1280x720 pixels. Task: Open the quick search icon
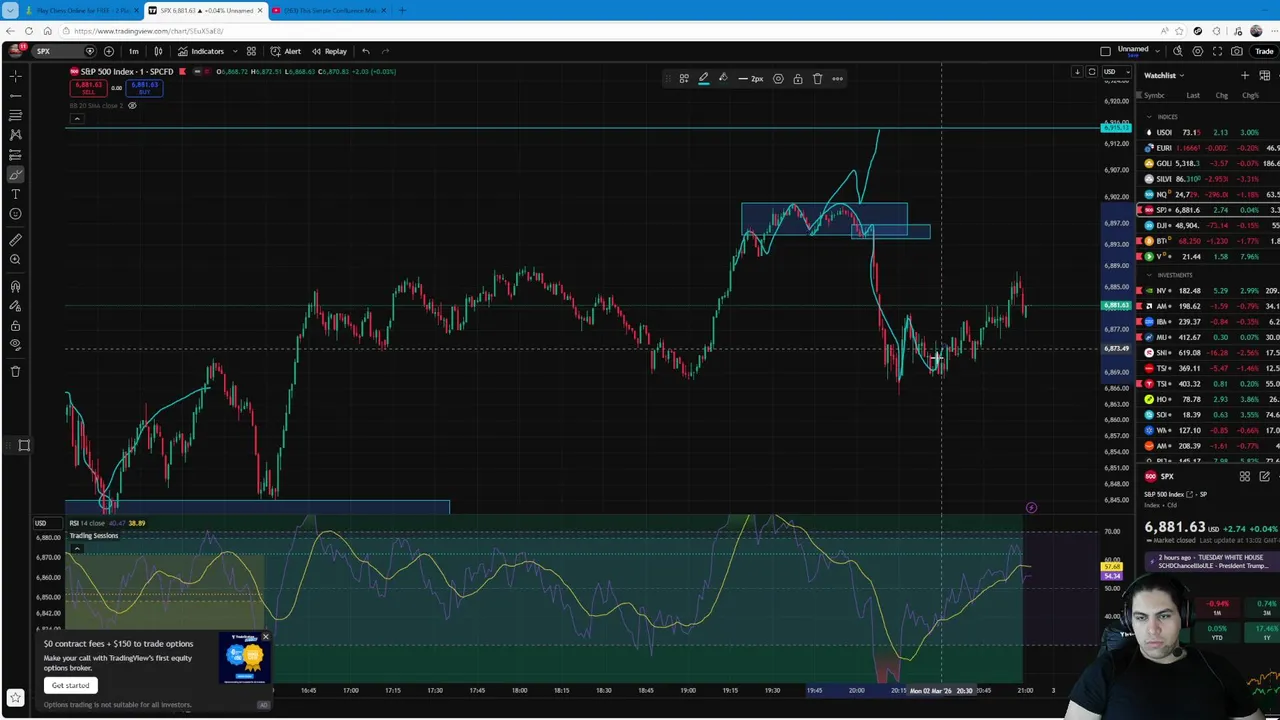[x=1178, y=51]
